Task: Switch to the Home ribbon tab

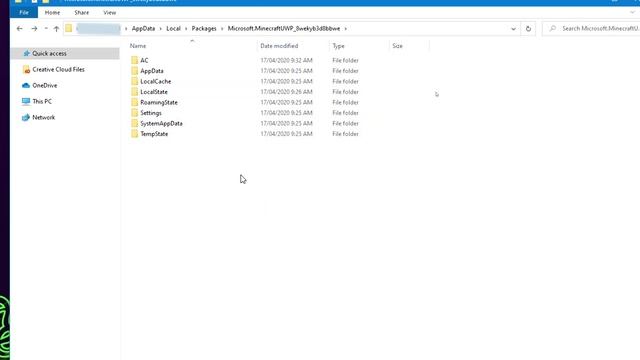Action: (52, 13)
